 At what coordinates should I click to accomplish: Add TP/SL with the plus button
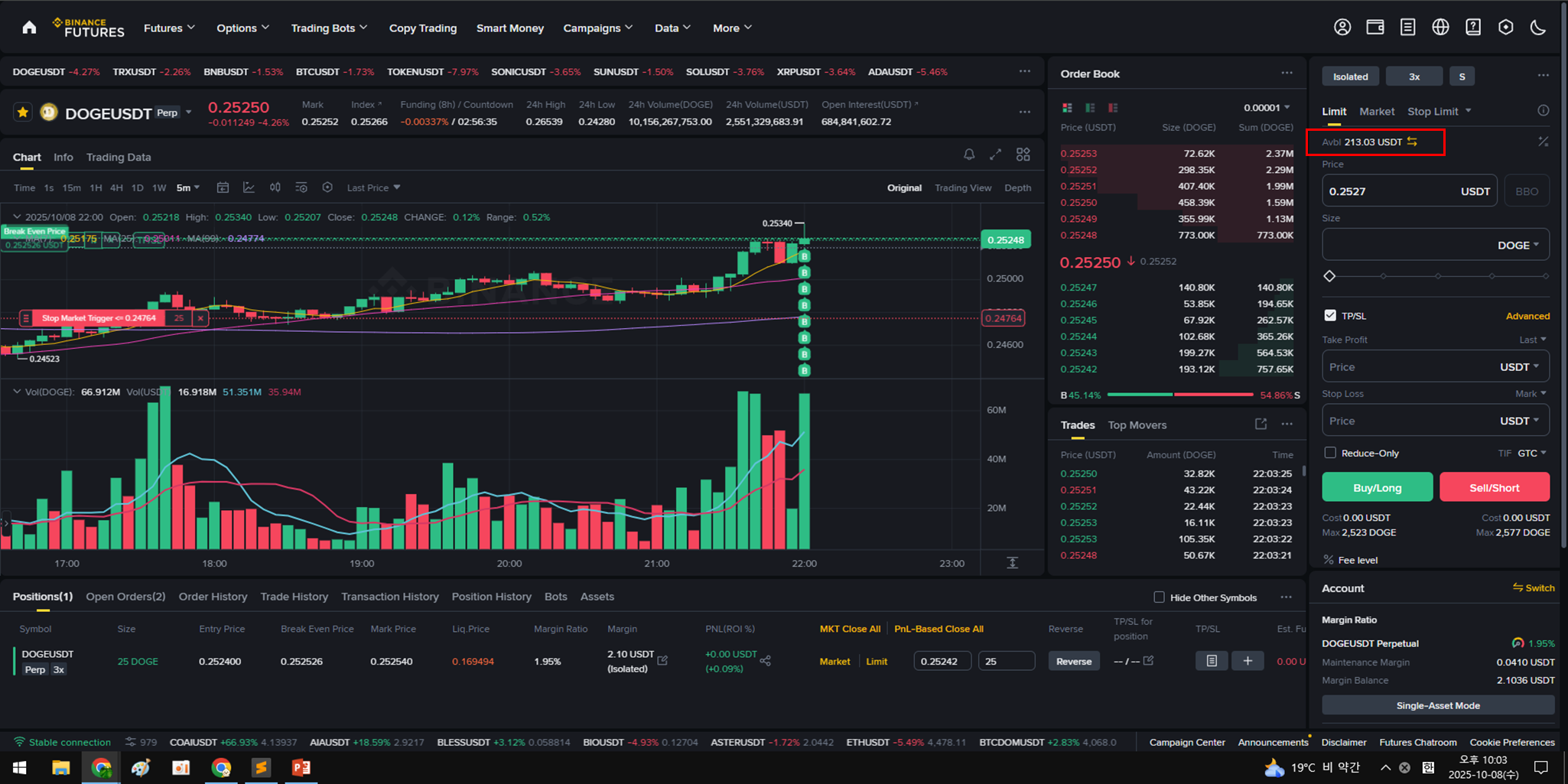coord(1248,661)
